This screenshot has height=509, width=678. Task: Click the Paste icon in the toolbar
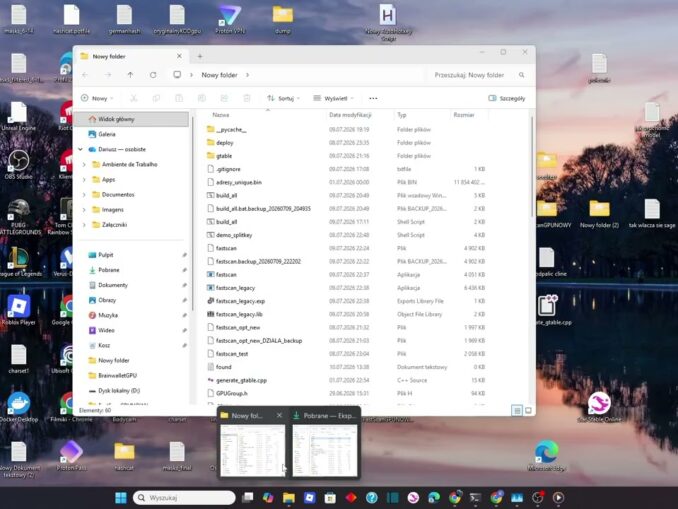pos(179,98)
